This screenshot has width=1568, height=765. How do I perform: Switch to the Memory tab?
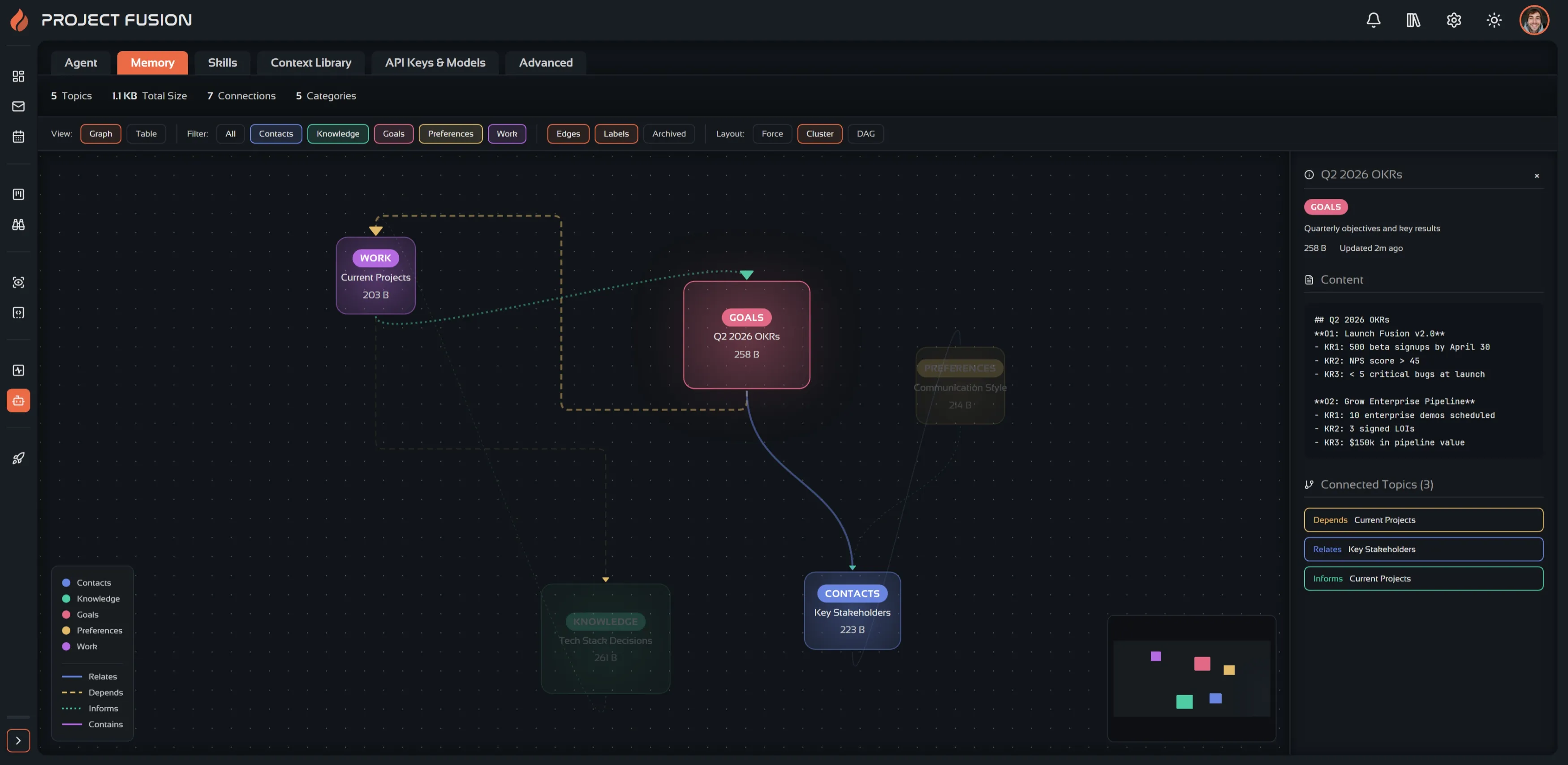pyautogui.click(x=152, y=63)
